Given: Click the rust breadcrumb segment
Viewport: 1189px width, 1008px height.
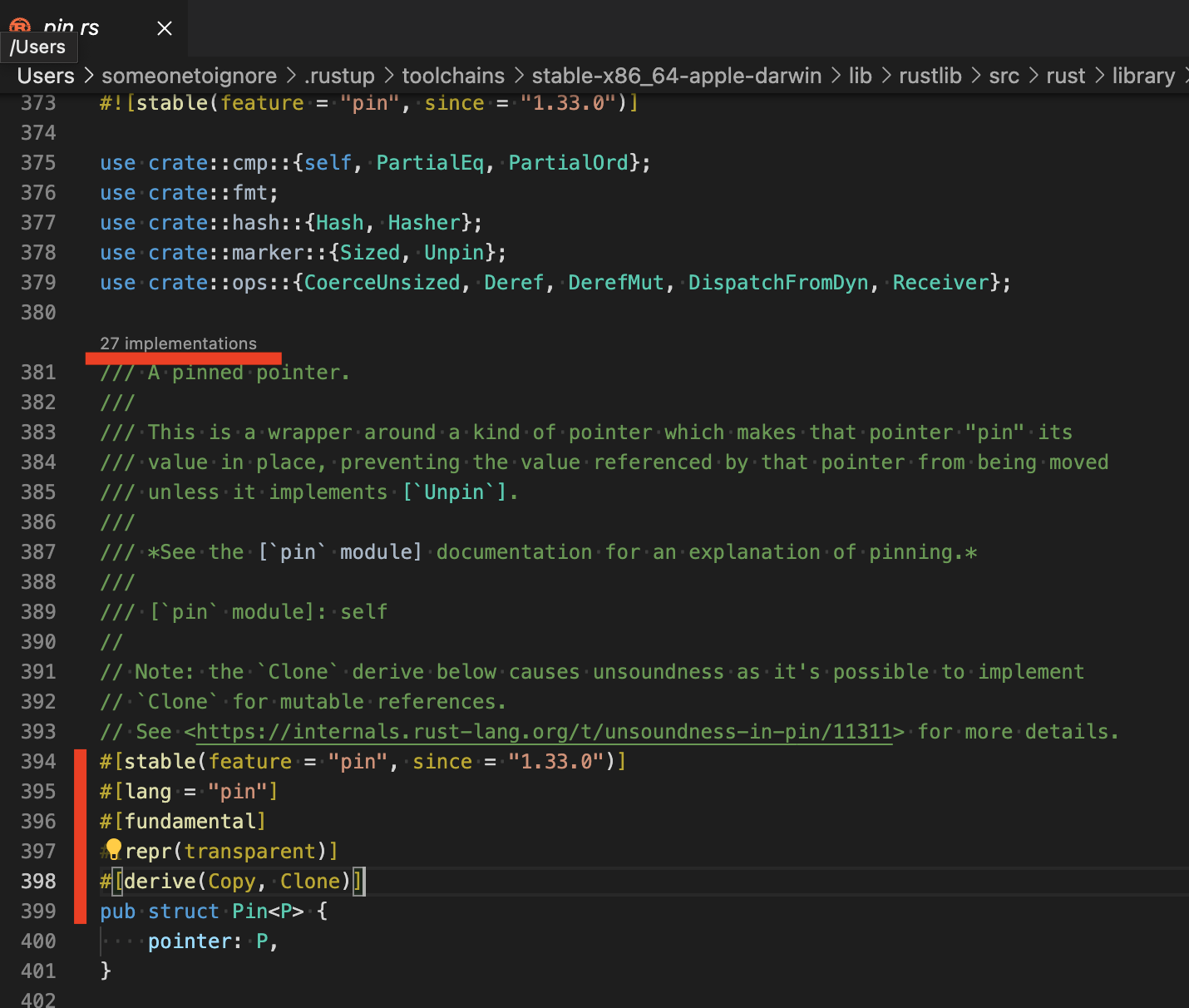Looking at the screenshot, I should (1065, 76).
